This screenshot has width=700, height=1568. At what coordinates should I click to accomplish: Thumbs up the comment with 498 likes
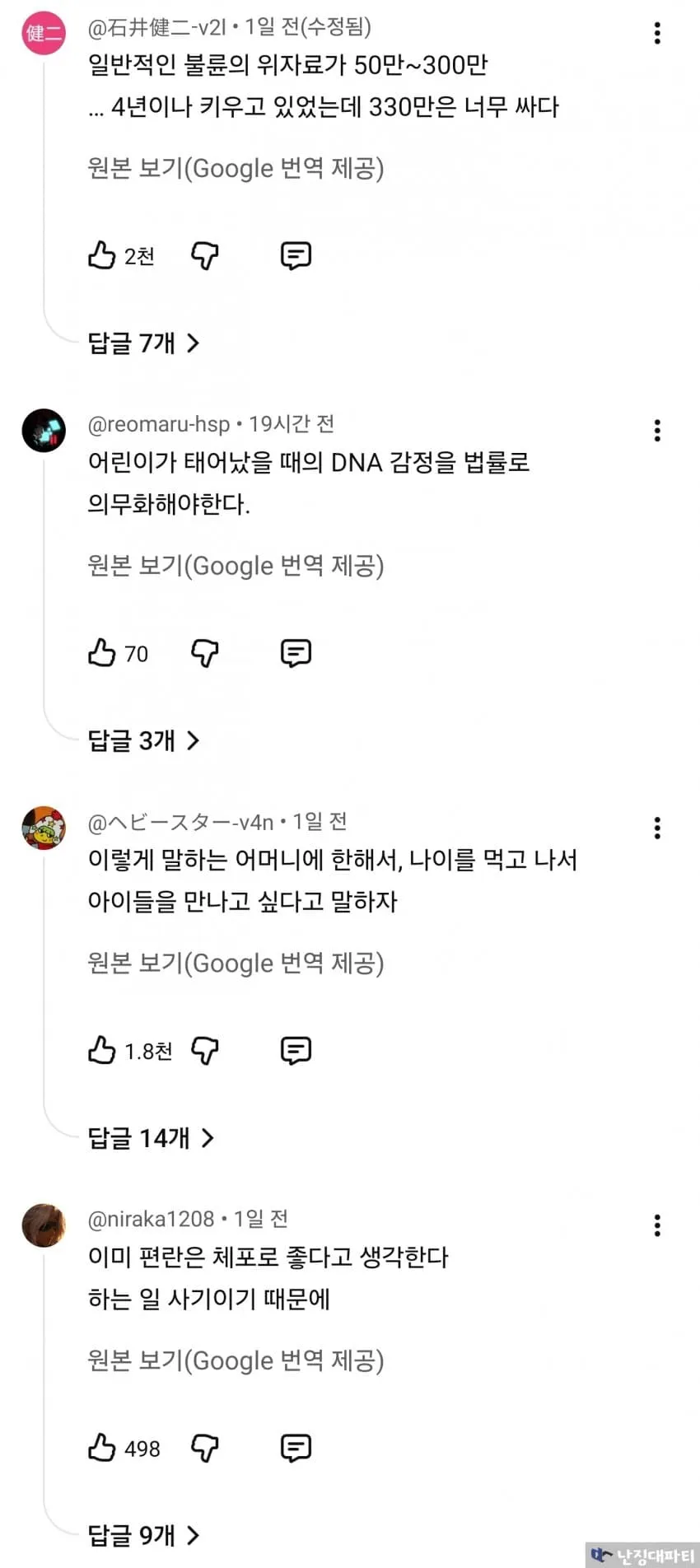click(101, 1448)
